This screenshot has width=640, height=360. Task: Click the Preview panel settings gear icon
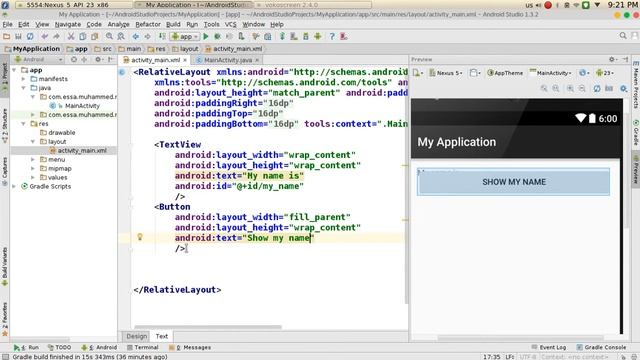pos(612,59)
